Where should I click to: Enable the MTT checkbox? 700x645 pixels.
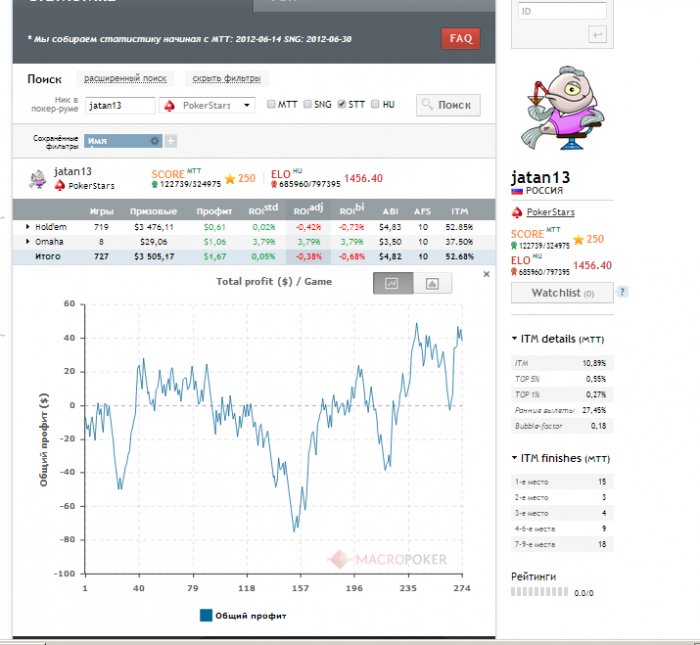271,104
